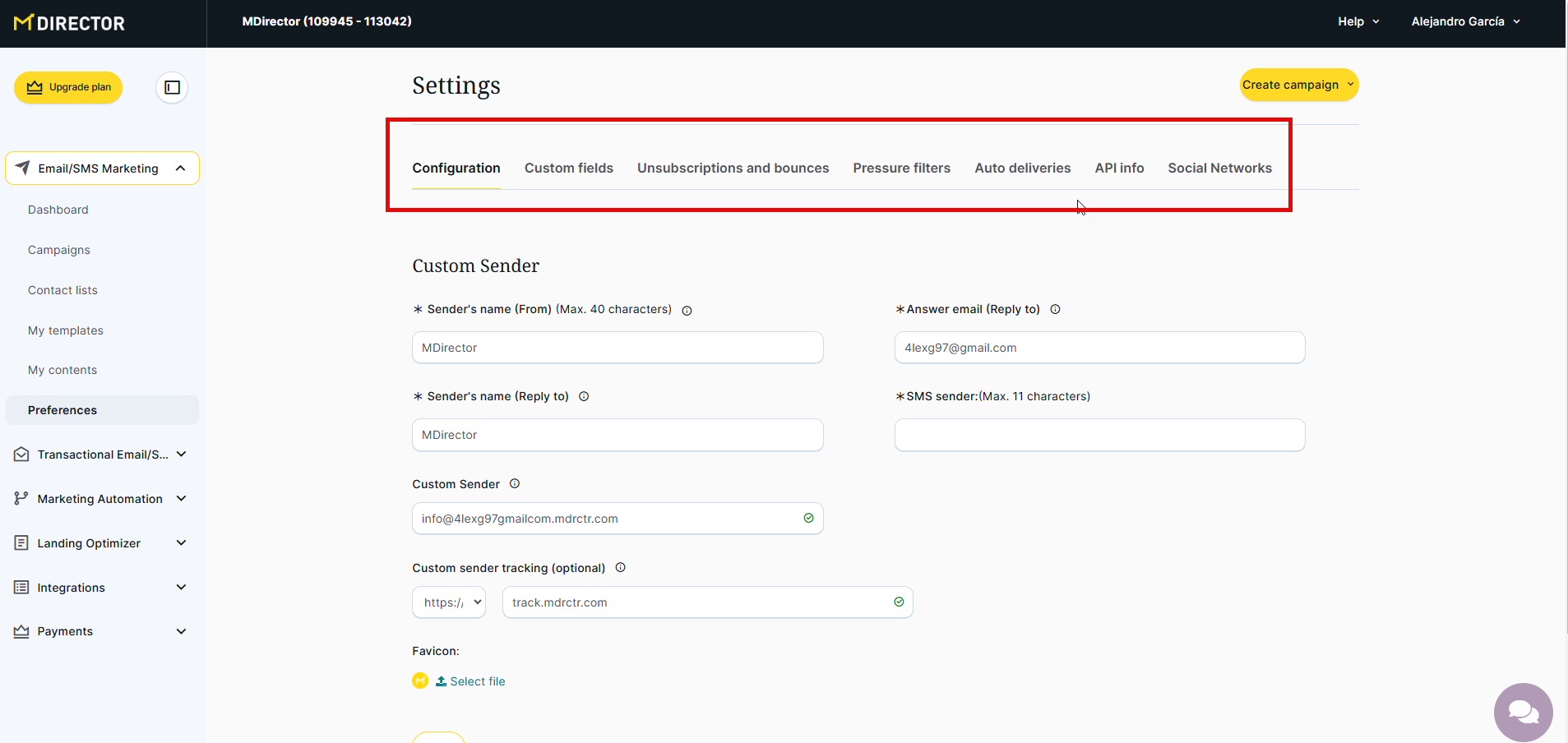Click info icon beside Sender's name (Reply to)
Screen dimensions: 1568x743
point(584,396)
